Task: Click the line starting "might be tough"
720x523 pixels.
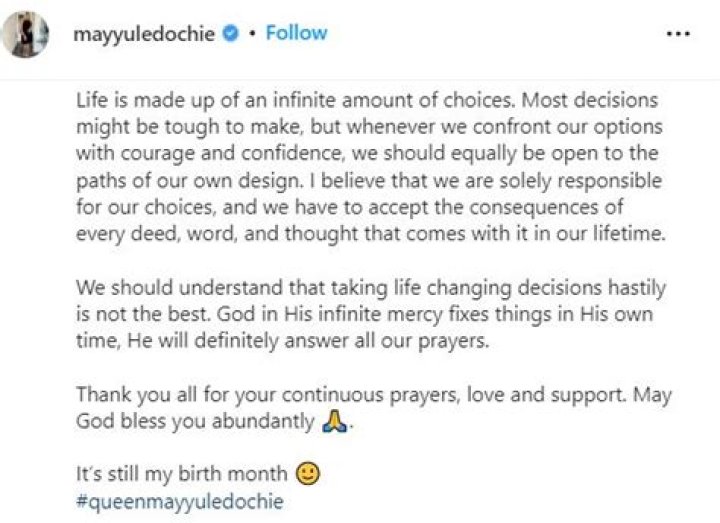Action: [x=368, y=128]
